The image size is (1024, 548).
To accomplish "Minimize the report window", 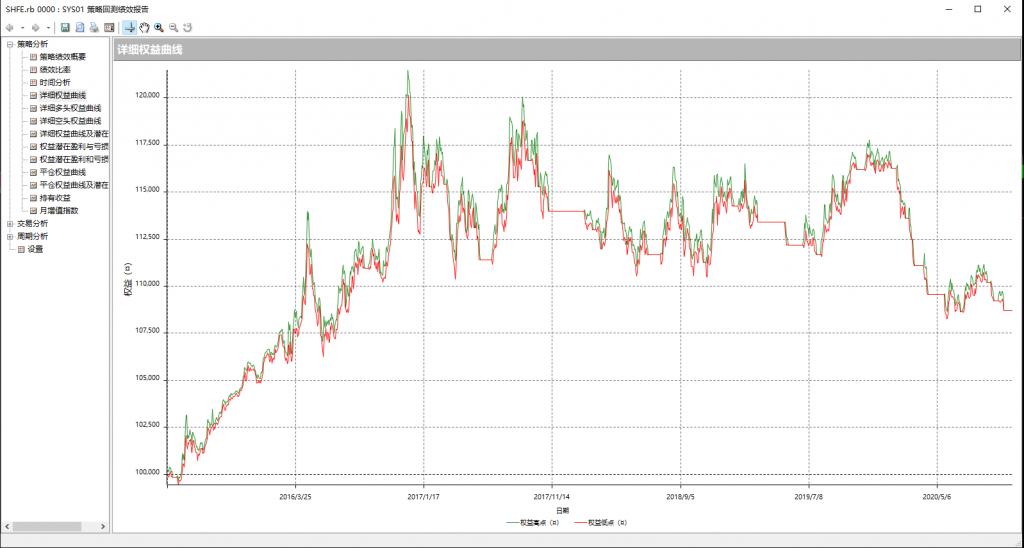I will coord(948,9).
